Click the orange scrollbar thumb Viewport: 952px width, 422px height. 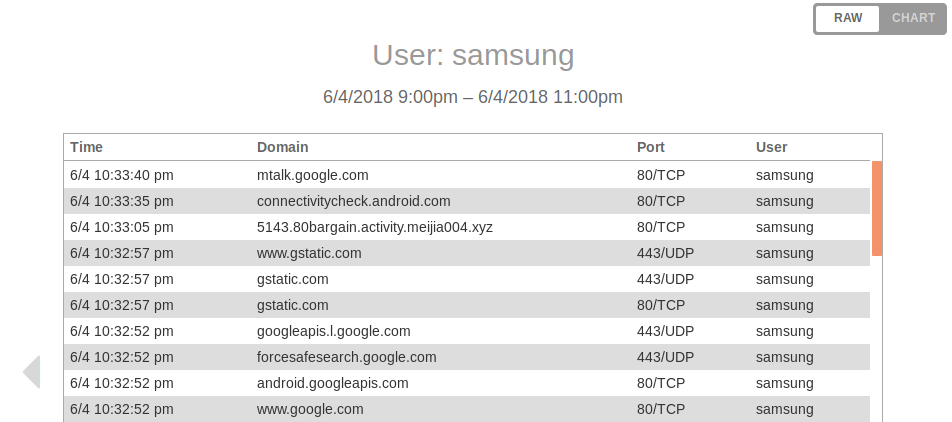tap(876, 208)
